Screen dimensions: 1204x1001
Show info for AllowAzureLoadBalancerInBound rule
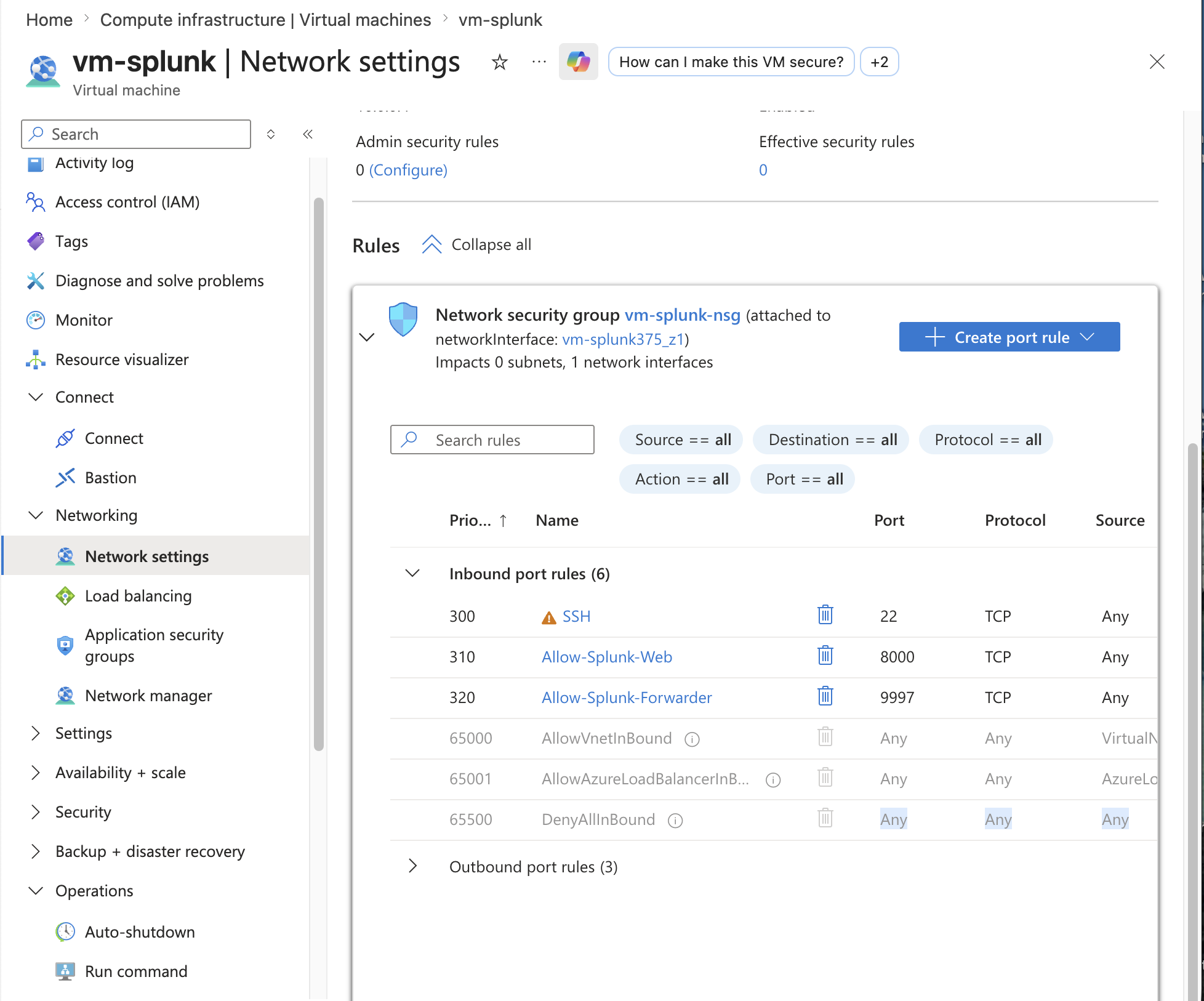click(x=773, y=779)
